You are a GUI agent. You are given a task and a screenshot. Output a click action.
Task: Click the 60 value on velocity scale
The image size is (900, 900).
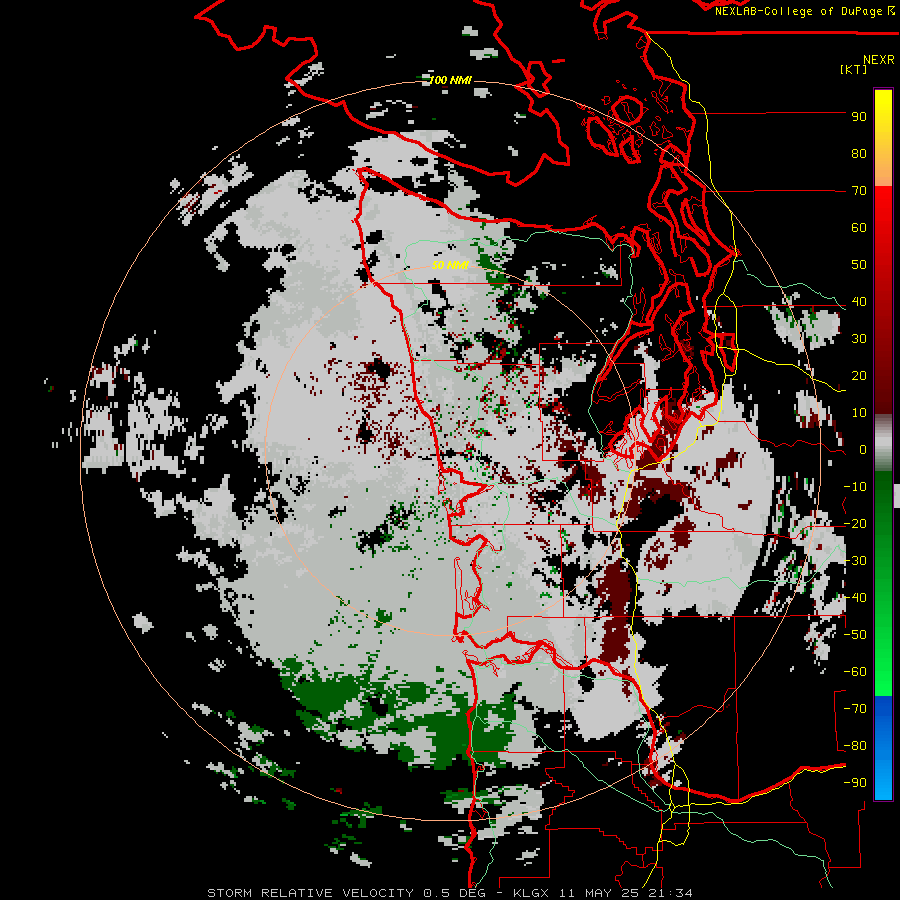coord(859,228)
